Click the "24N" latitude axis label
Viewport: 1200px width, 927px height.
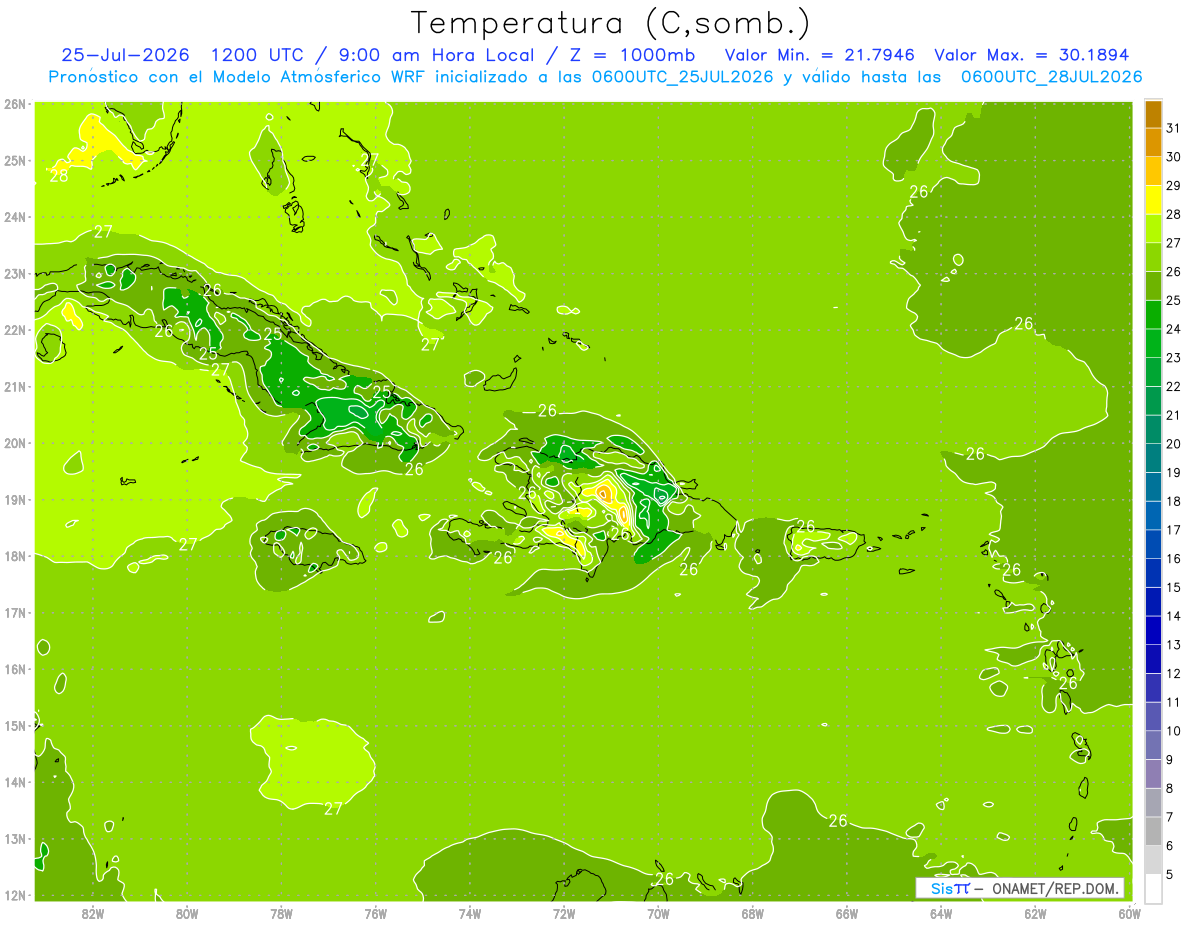point(15,217)
